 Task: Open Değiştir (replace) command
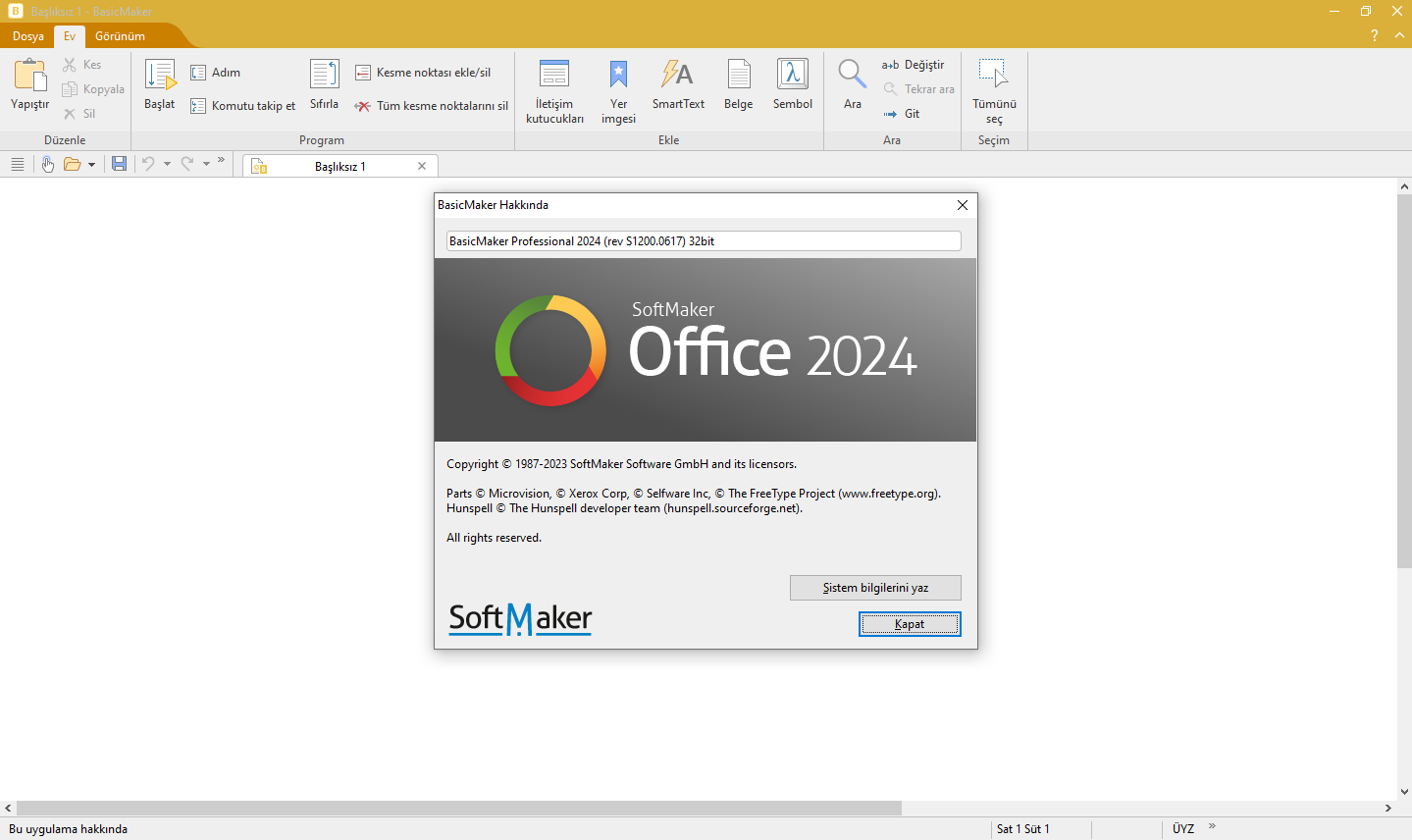[x=914, y=65]
